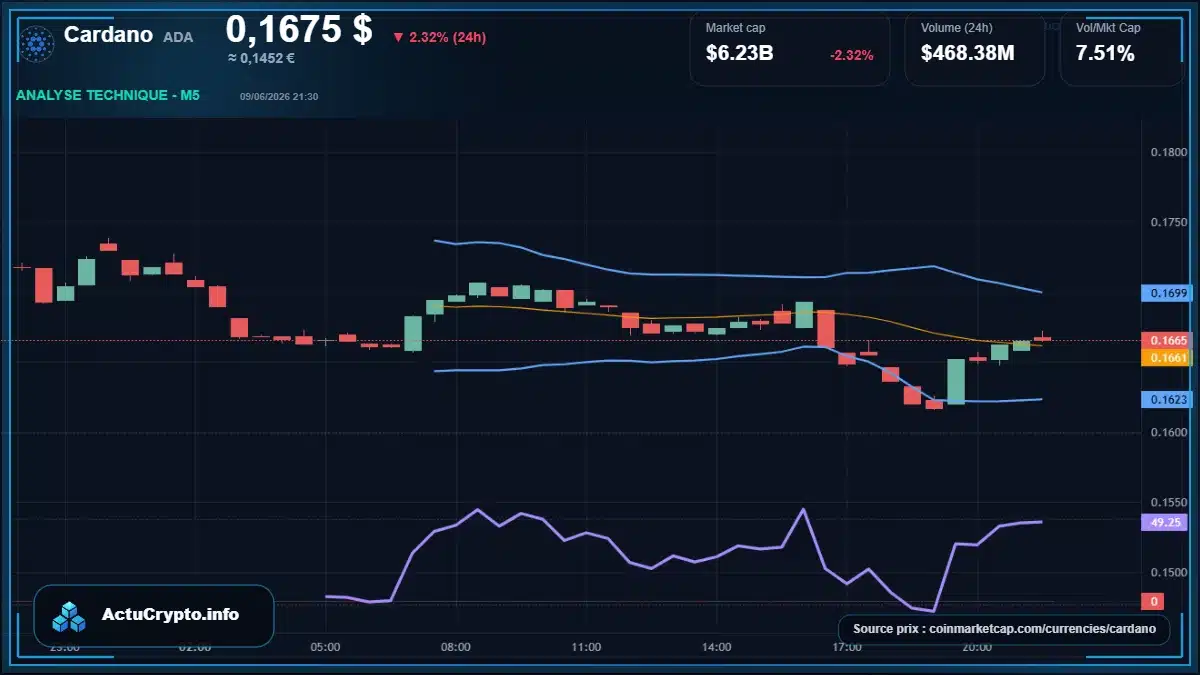Click the 08:00 time axis label
Screen dimensions: 1200x675
[455, 647]
